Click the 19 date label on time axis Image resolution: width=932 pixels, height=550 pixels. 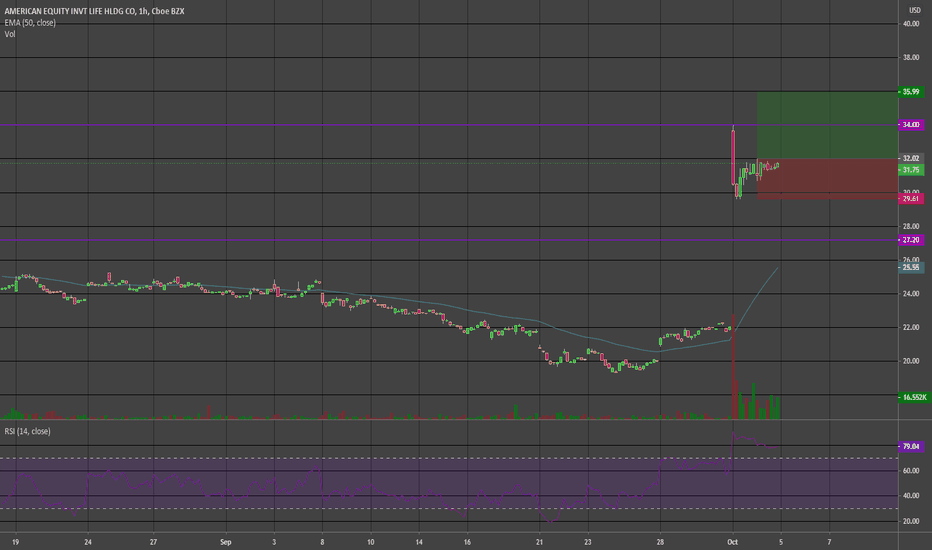point(15,542)
